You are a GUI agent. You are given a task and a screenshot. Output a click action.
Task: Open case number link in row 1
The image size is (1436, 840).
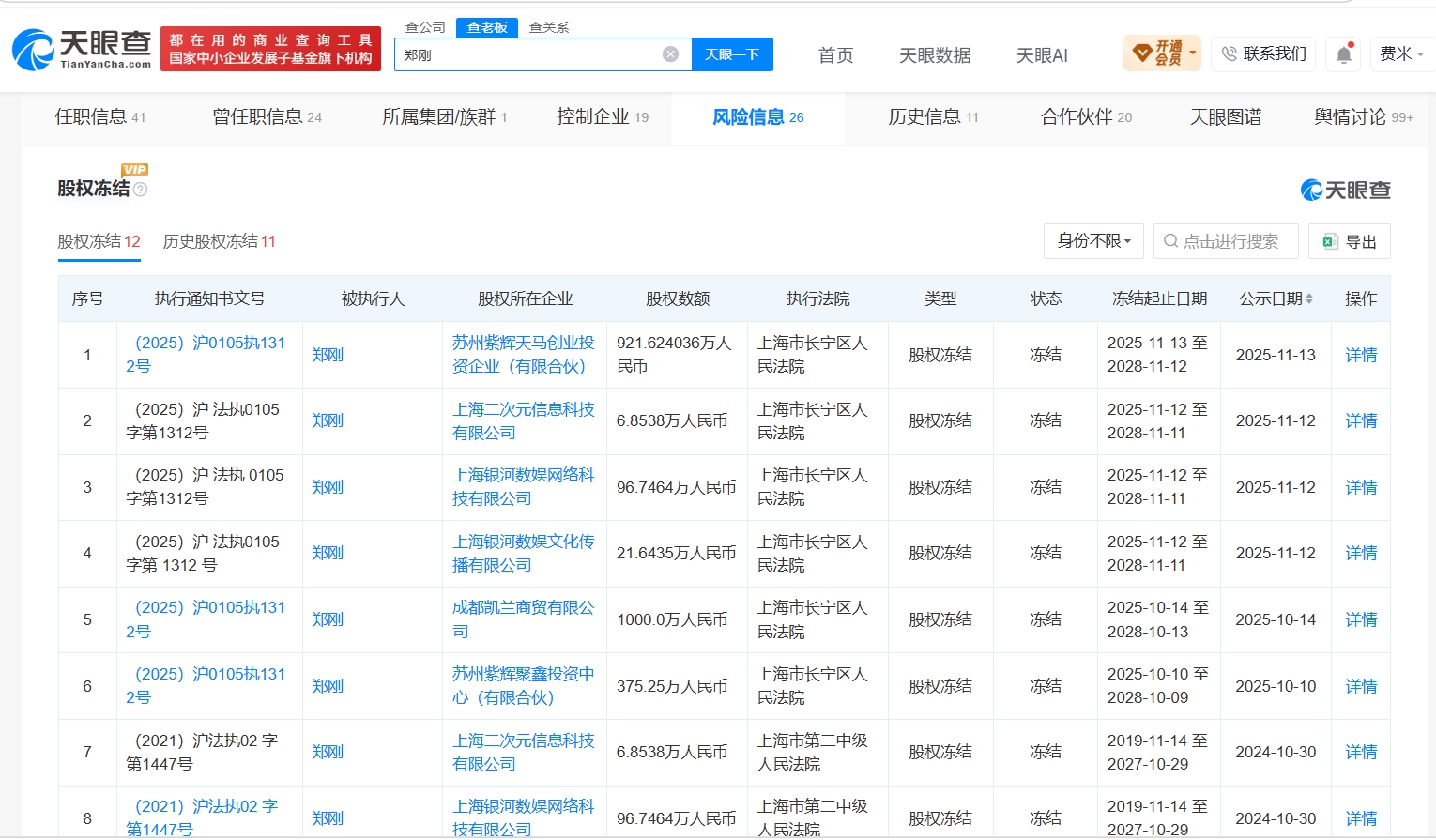pyautogui.click(x=206, y=355)
